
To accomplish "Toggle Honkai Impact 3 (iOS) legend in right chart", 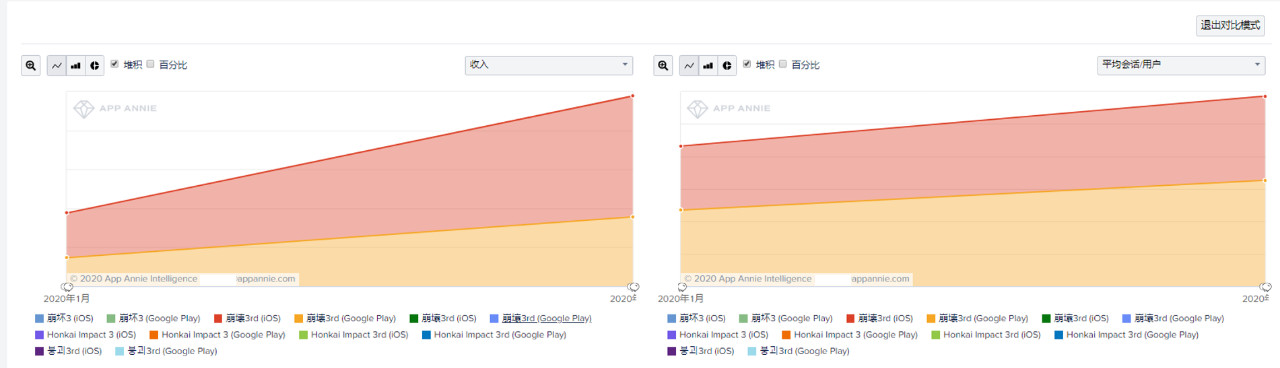I will pos(717,335).
